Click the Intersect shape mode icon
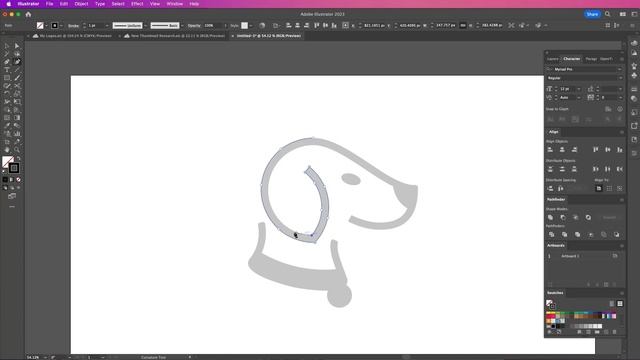Screen dimensions: 640x360 (576, 218)
